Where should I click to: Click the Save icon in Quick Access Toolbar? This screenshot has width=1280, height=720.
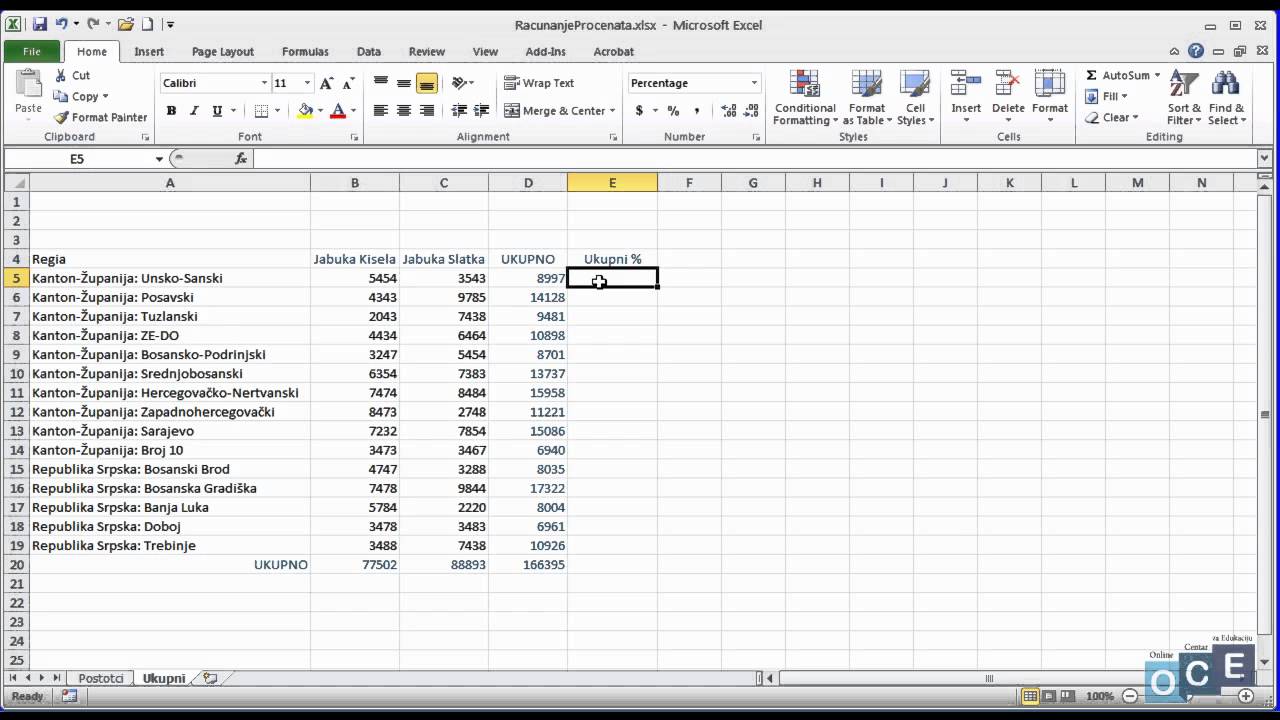coord(40,24)
